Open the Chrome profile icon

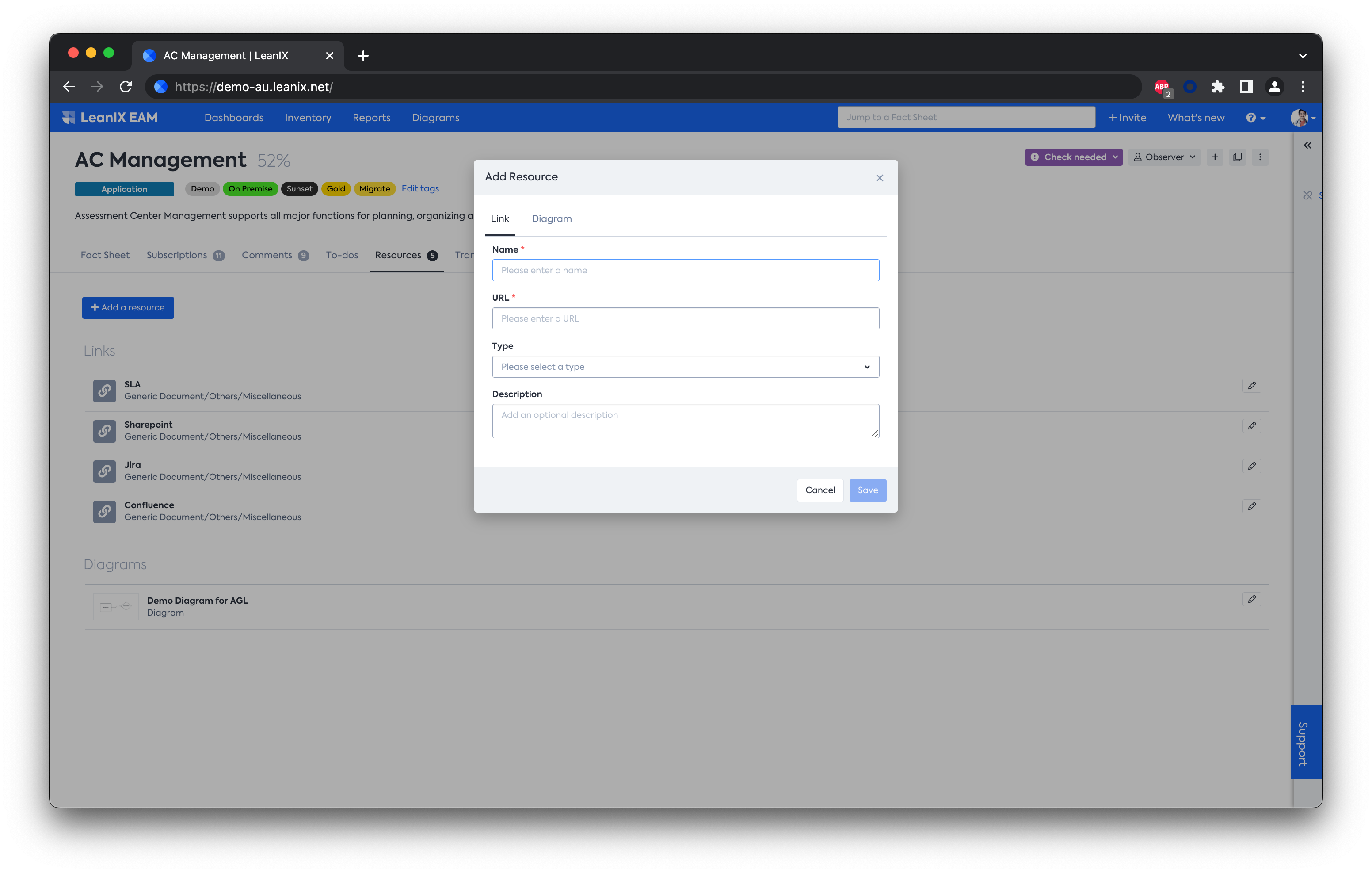(x=1275, y=87)
